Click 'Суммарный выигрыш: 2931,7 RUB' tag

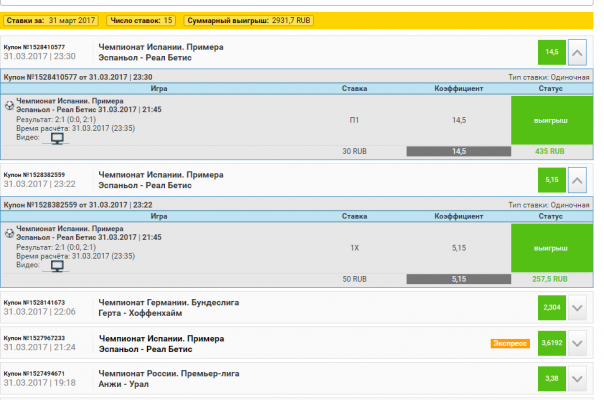coord(248,20)
